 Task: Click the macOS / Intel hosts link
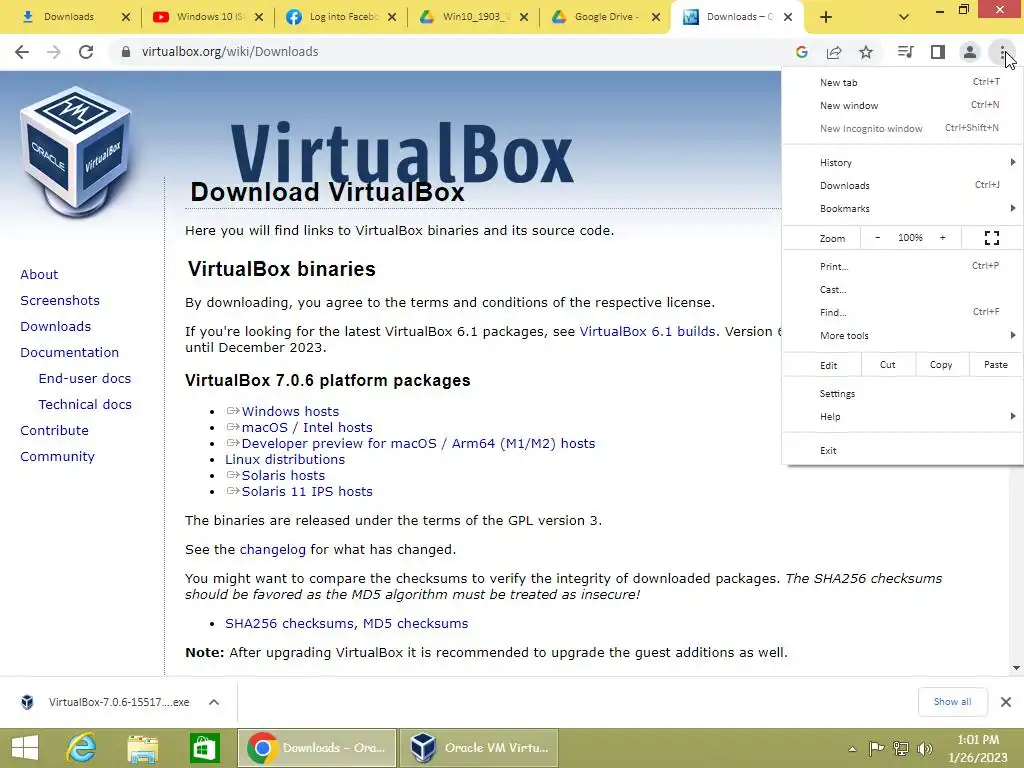click(x=307, y=427)
